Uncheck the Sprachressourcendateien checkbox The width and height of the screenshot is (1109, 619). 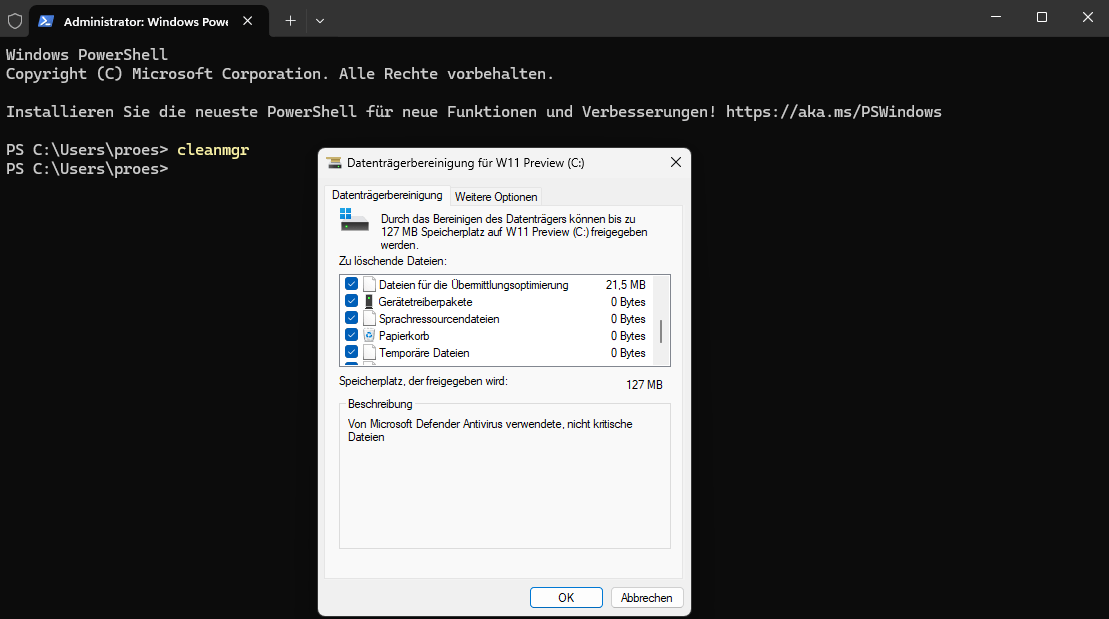click(x=352, y=318)
